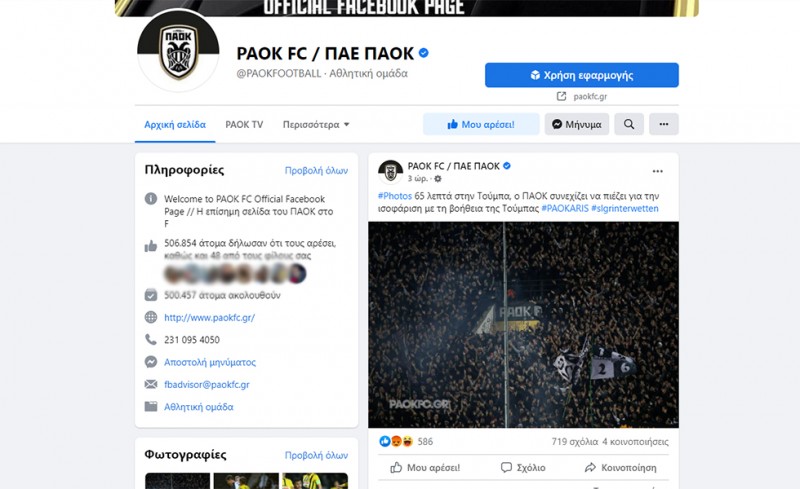Toggle the Μου αρέσει! page like button
The height and width of the screenshot is (489, 800).
481,124
